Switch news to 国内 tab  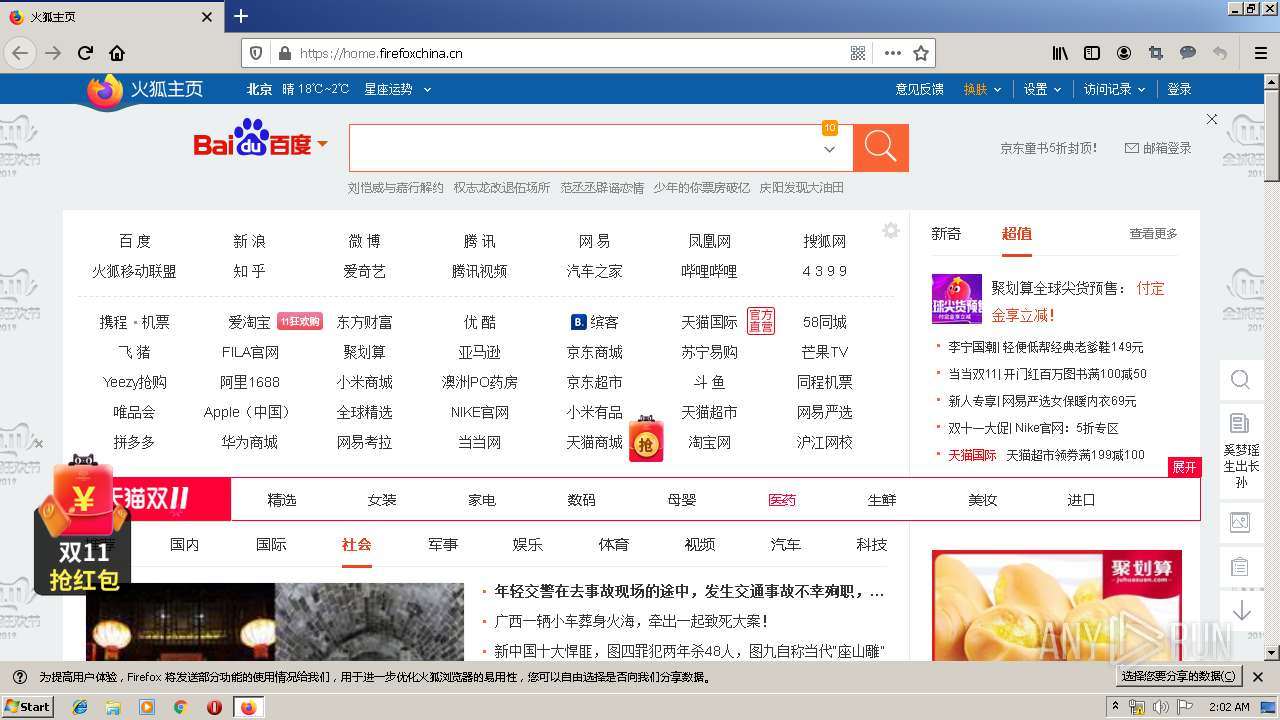point(185,544)
